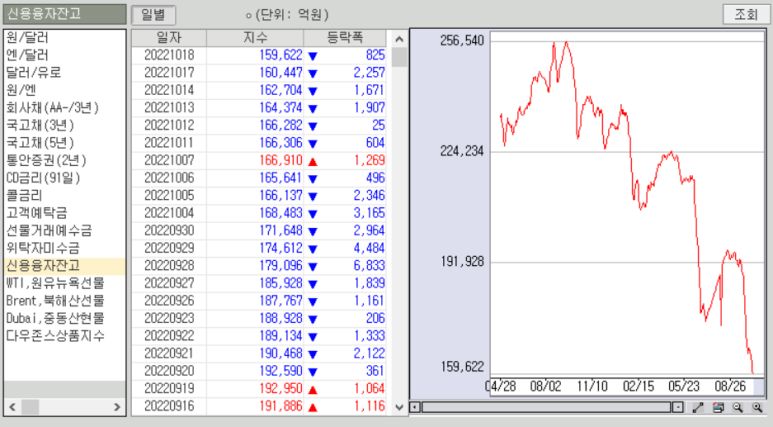Screen dimensions: 773x427
Task: Click the 신용융자잔고 title label at top
Action: (x=65, y=14)
